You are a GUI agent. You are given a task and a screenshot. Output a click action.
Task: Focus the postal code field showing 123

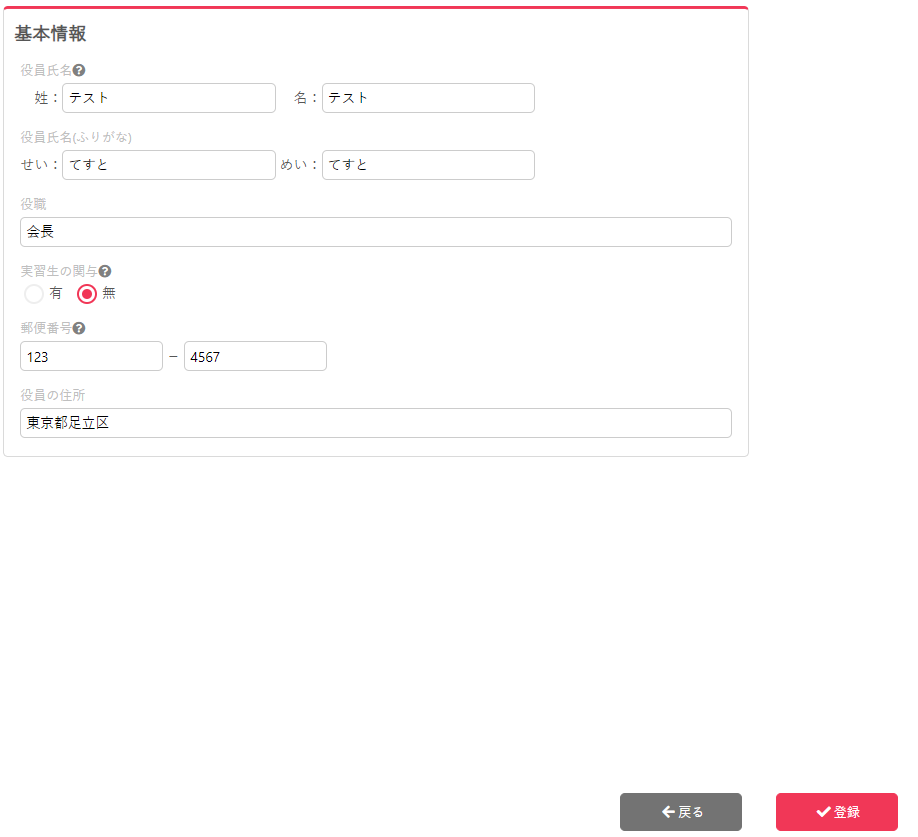pos(91,356)
